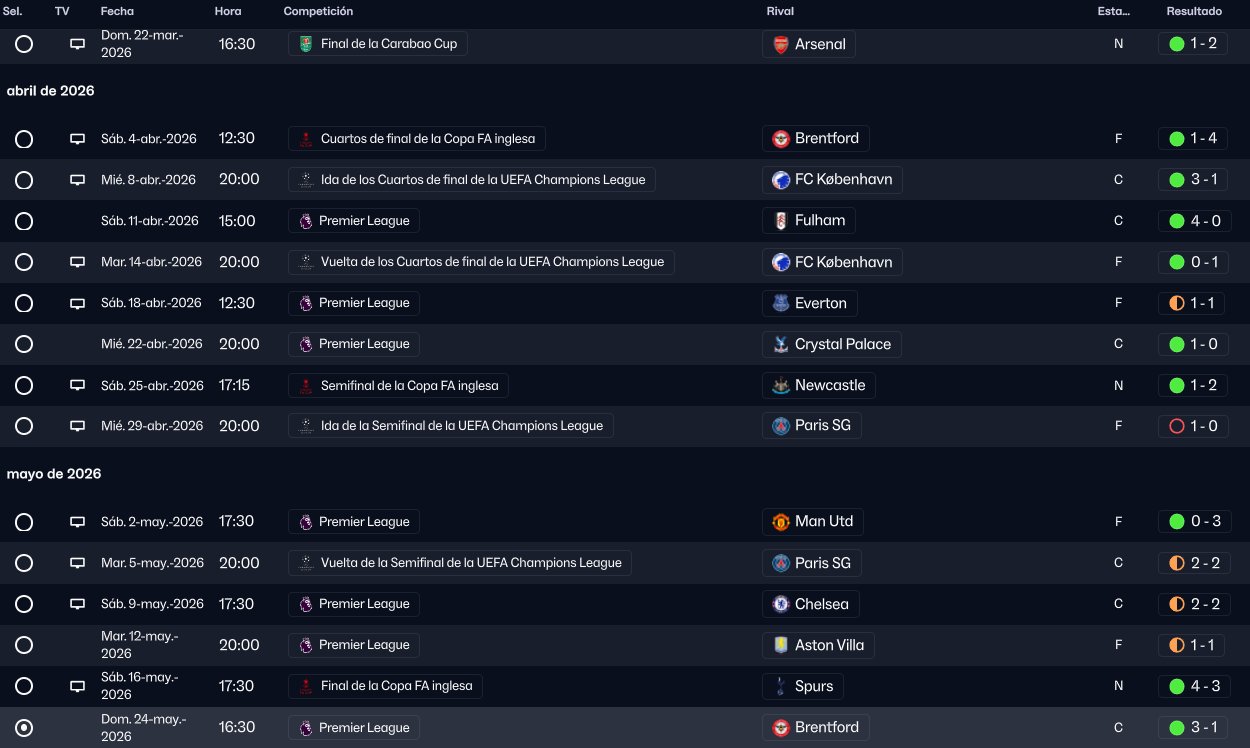Image resolution: width=1250 pixels, height=748 pixels.
Task: Click the Newcastle crest icon
Action: [x=781, y=385]
